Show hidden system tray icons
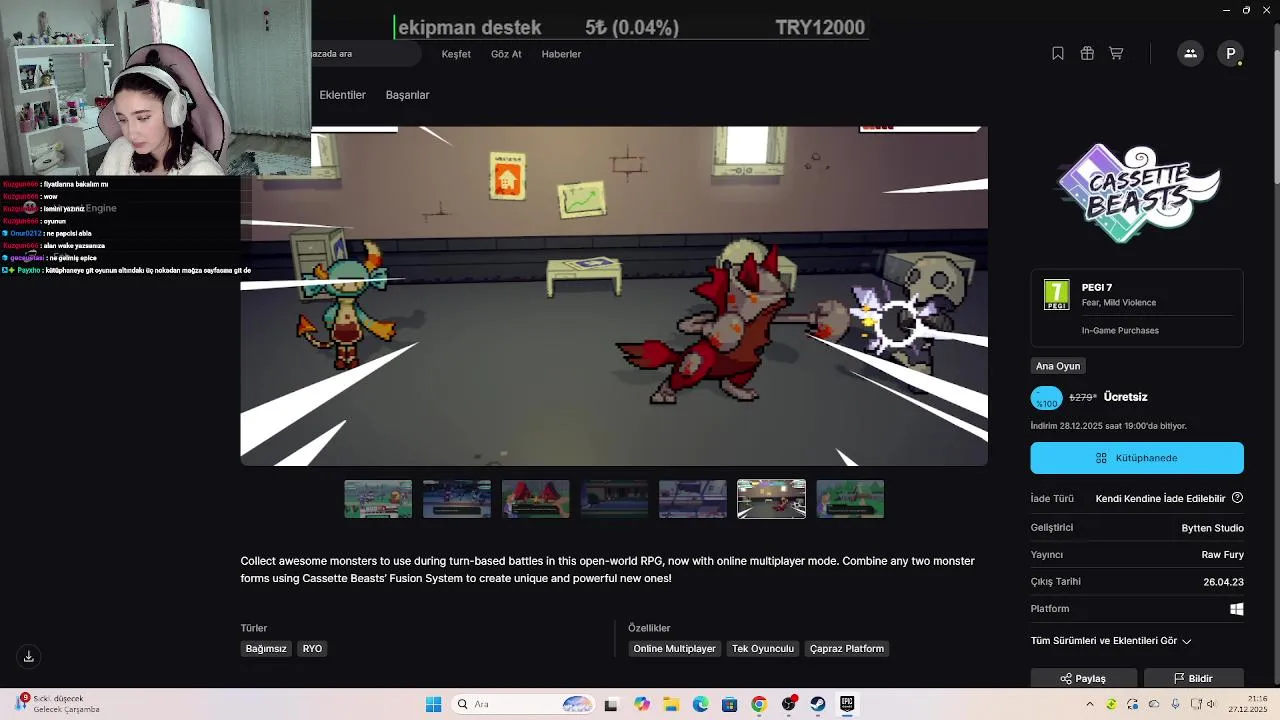Screen dimensions: 1280x720 1090,704
